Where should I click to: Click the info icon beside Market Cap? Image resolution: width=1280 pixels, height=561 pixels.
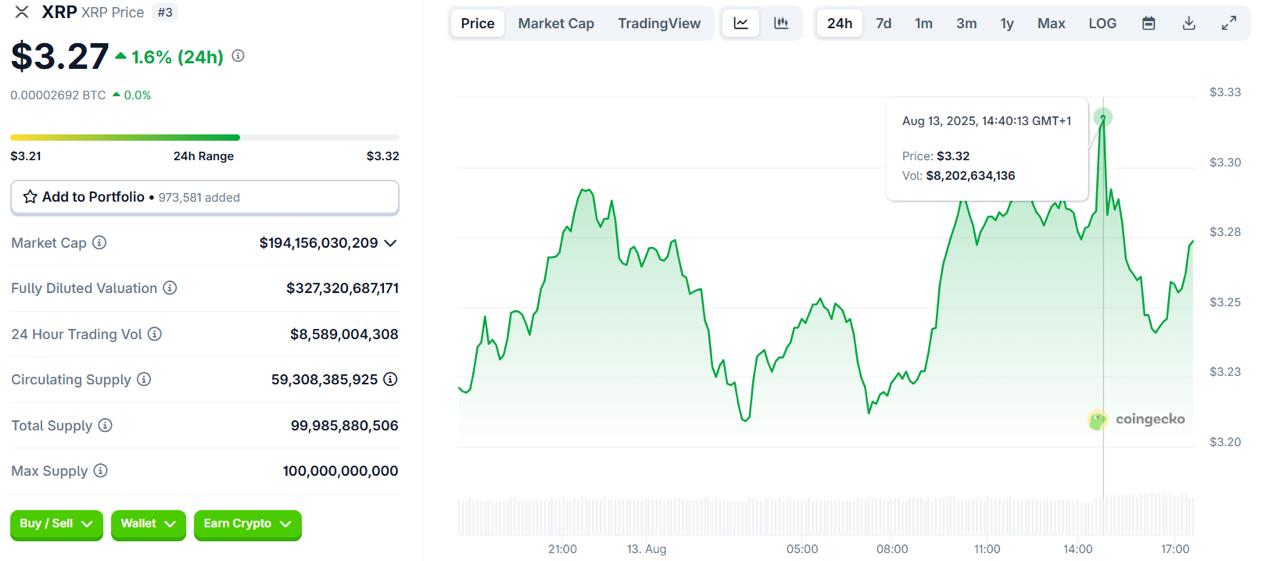100,243
